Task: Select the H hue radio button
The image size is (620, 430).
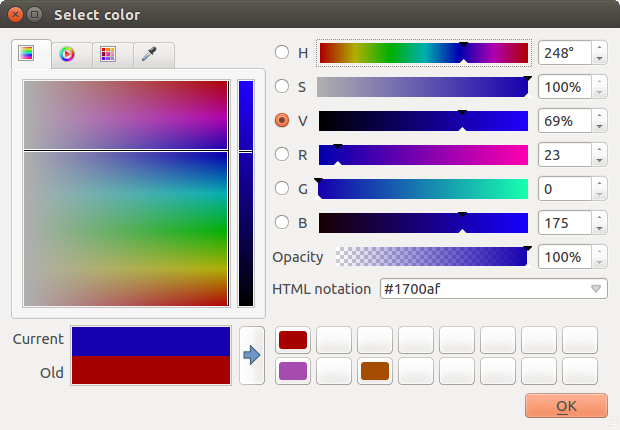Action: (282, 53)
